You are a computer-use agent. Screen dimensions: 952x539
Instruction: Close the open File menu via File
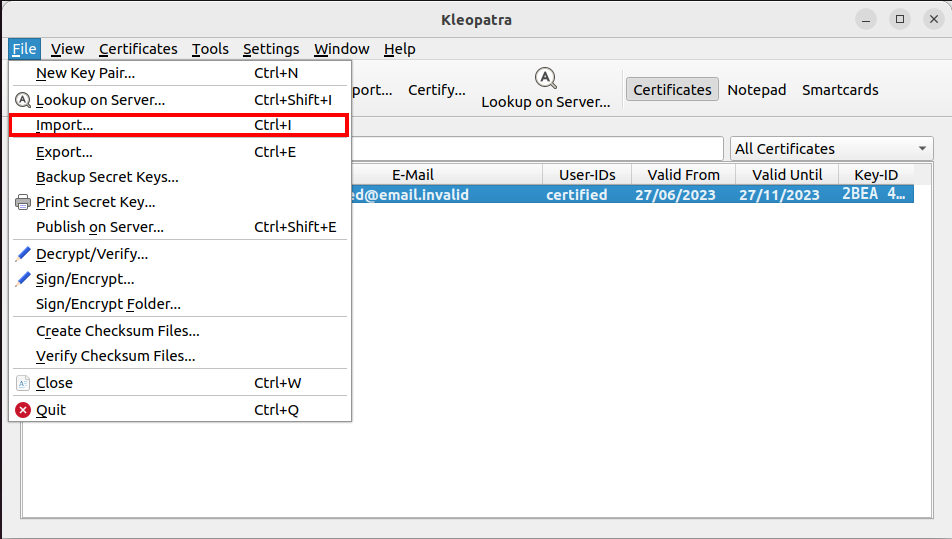coord(24,49)
